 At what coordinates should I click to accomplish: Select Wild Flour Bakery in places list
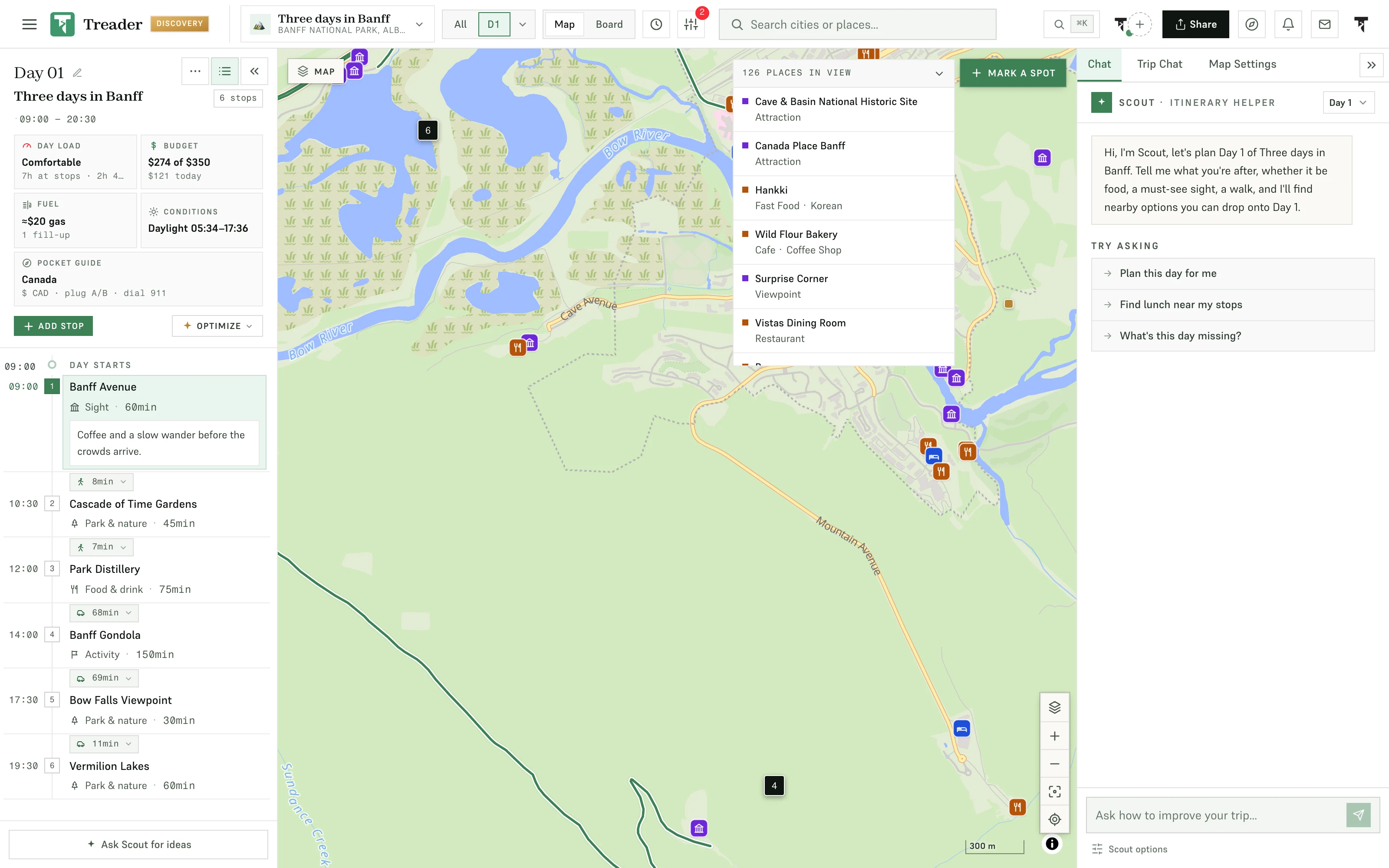[x=844, y=242]
